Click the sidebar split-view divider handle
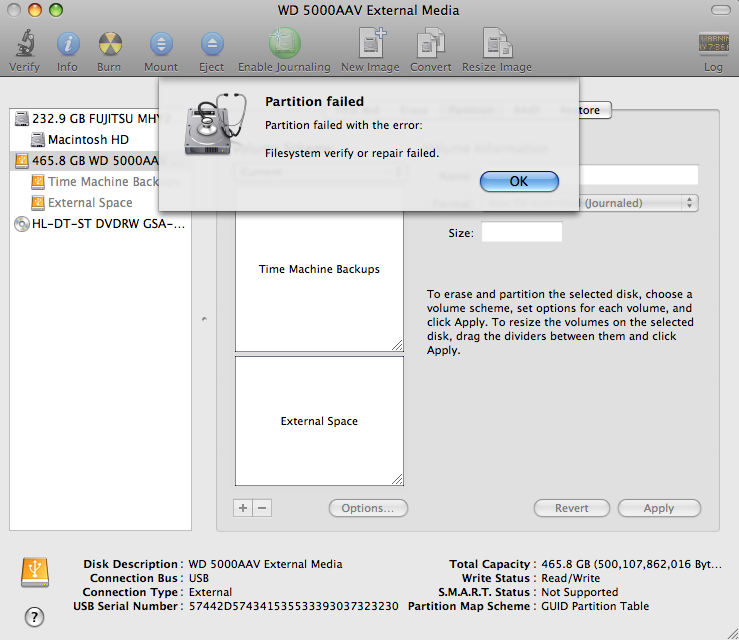The height and width of the screenshot is (640, 739). click(204, 319)
